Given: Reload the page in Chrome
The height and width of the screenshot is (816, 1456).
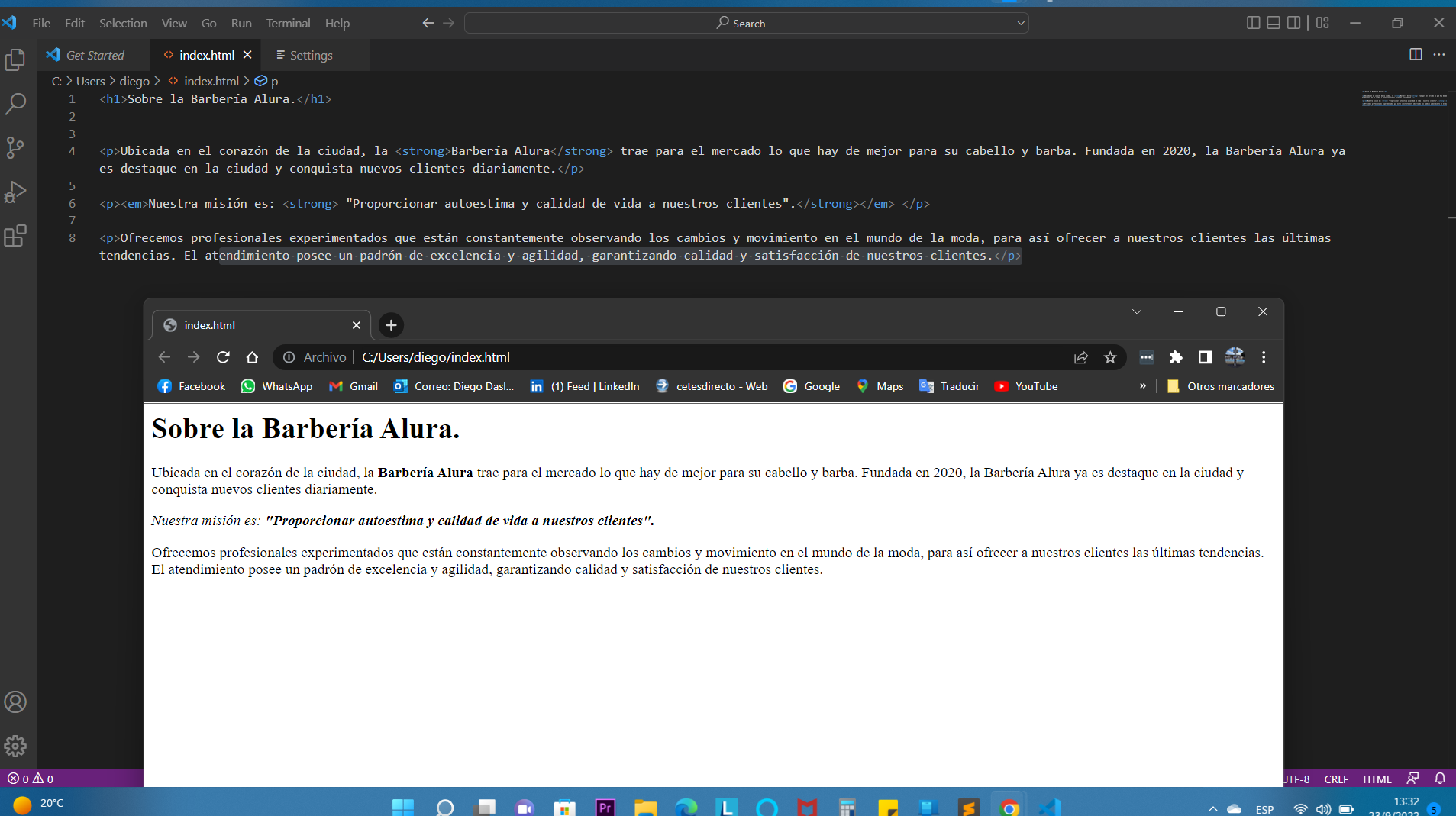Looking at the screenshot, I should [x=223, y=356].
